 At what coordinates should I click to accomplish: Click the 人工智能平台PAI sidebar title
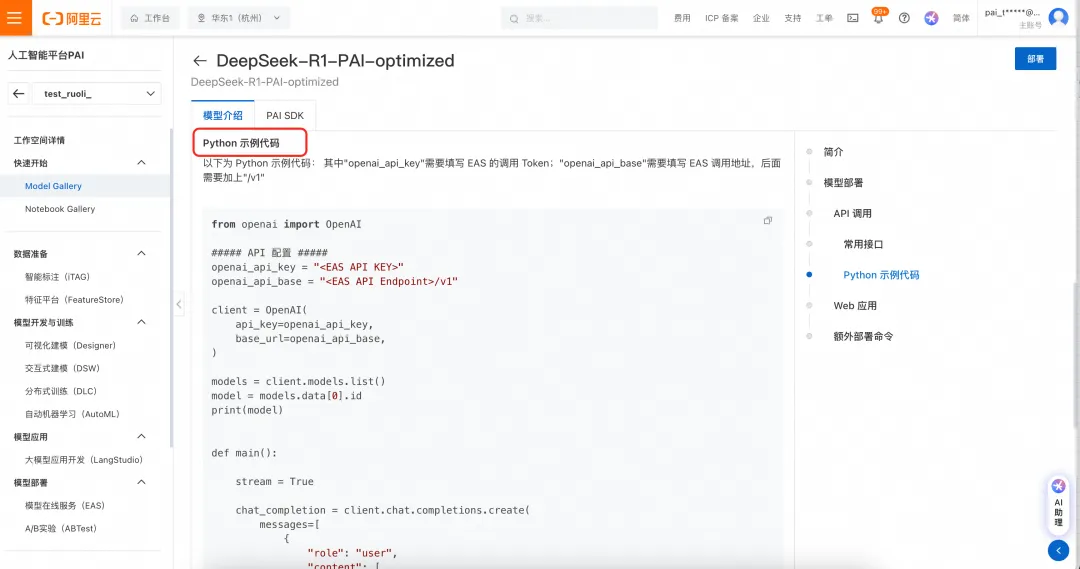pyautogui.click(x=46, y=55)
